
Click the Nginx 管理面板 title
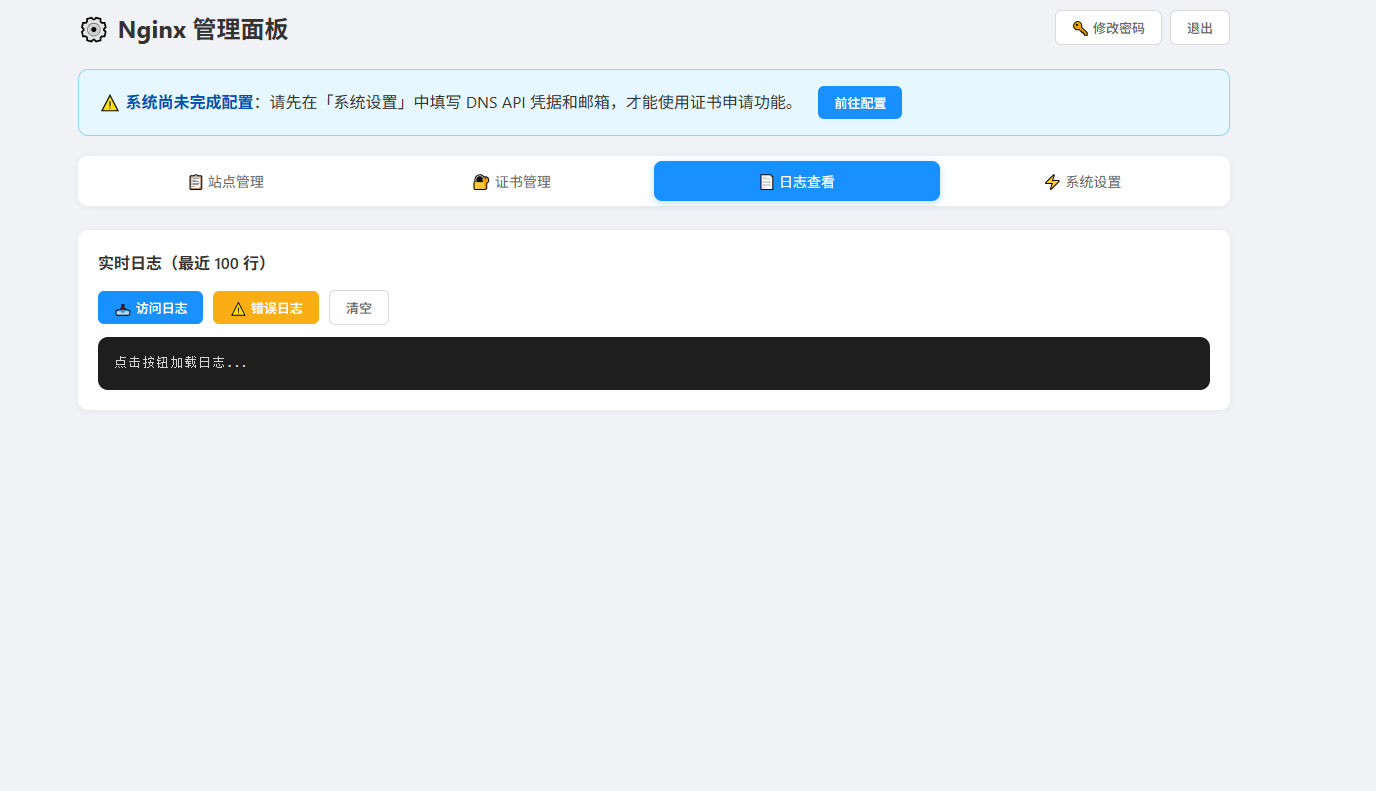pyautogui.click(x=203, y=30)
